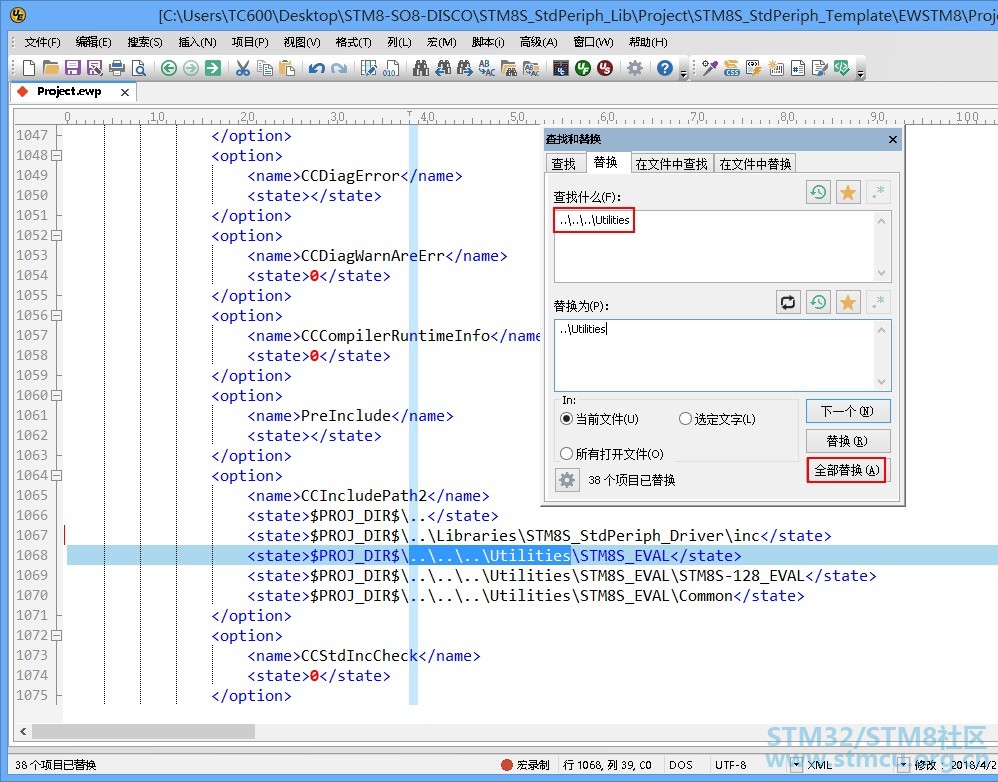Toggle column mode icon
Screen dimensions: 998x782
point(369,68)
